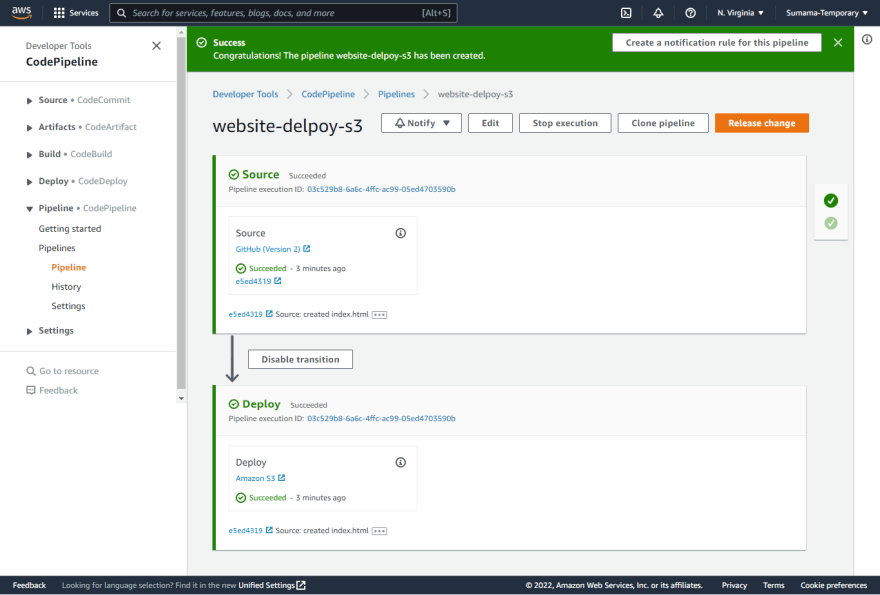880x595 pixels.
Task: Expand Deploy CodeDeploy section
Action: click(29, 182)
